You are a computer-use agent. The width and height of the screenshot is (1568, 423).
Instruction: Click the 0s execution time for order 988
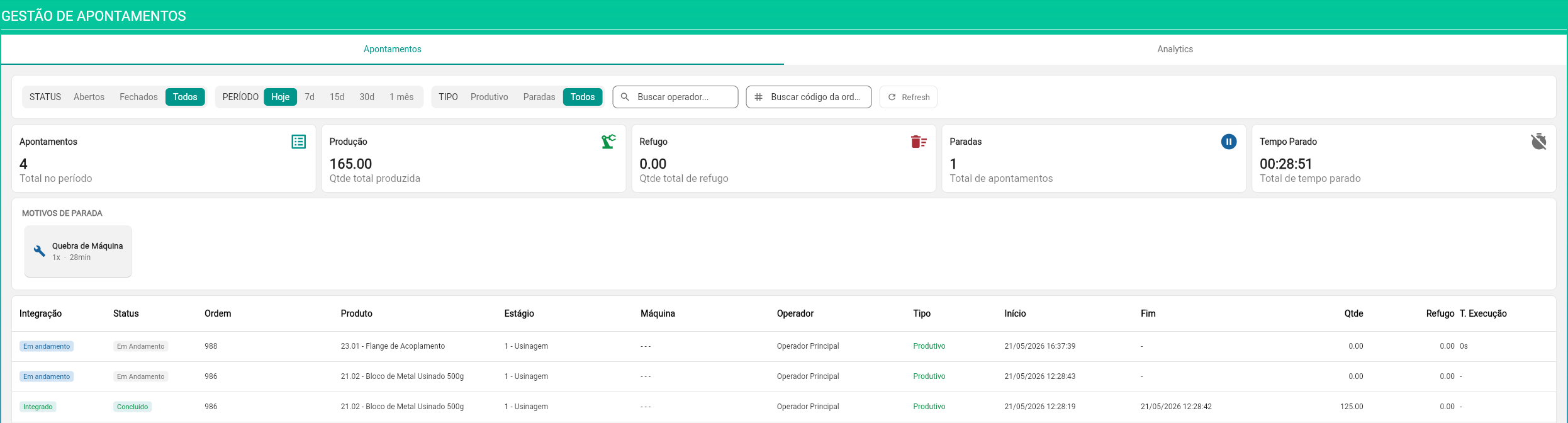tap(1464, 346)
